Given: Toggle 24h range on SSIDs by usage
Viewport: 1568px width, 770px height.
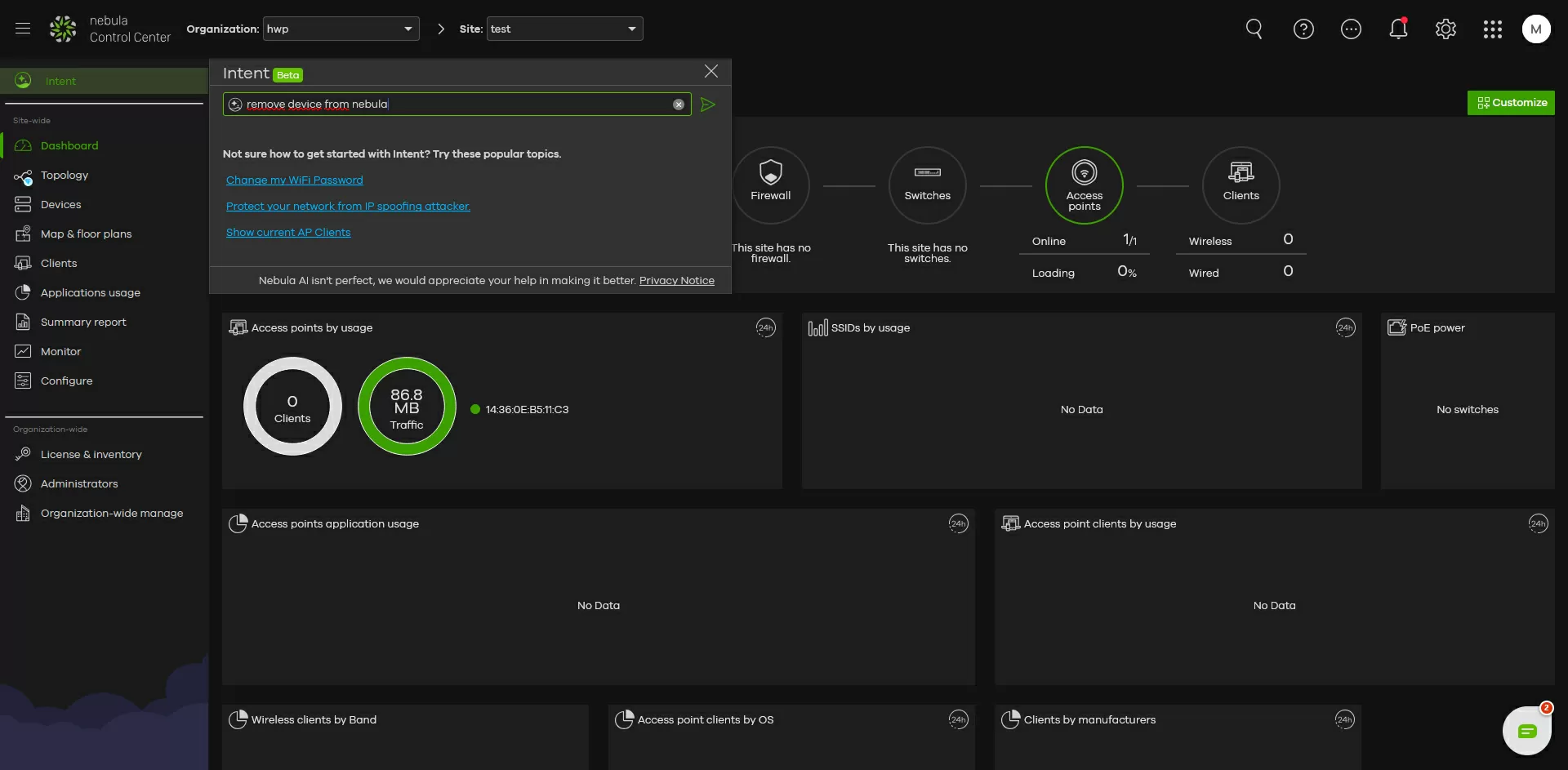Looking at the screenshot, I should (x=1344, y=327).
